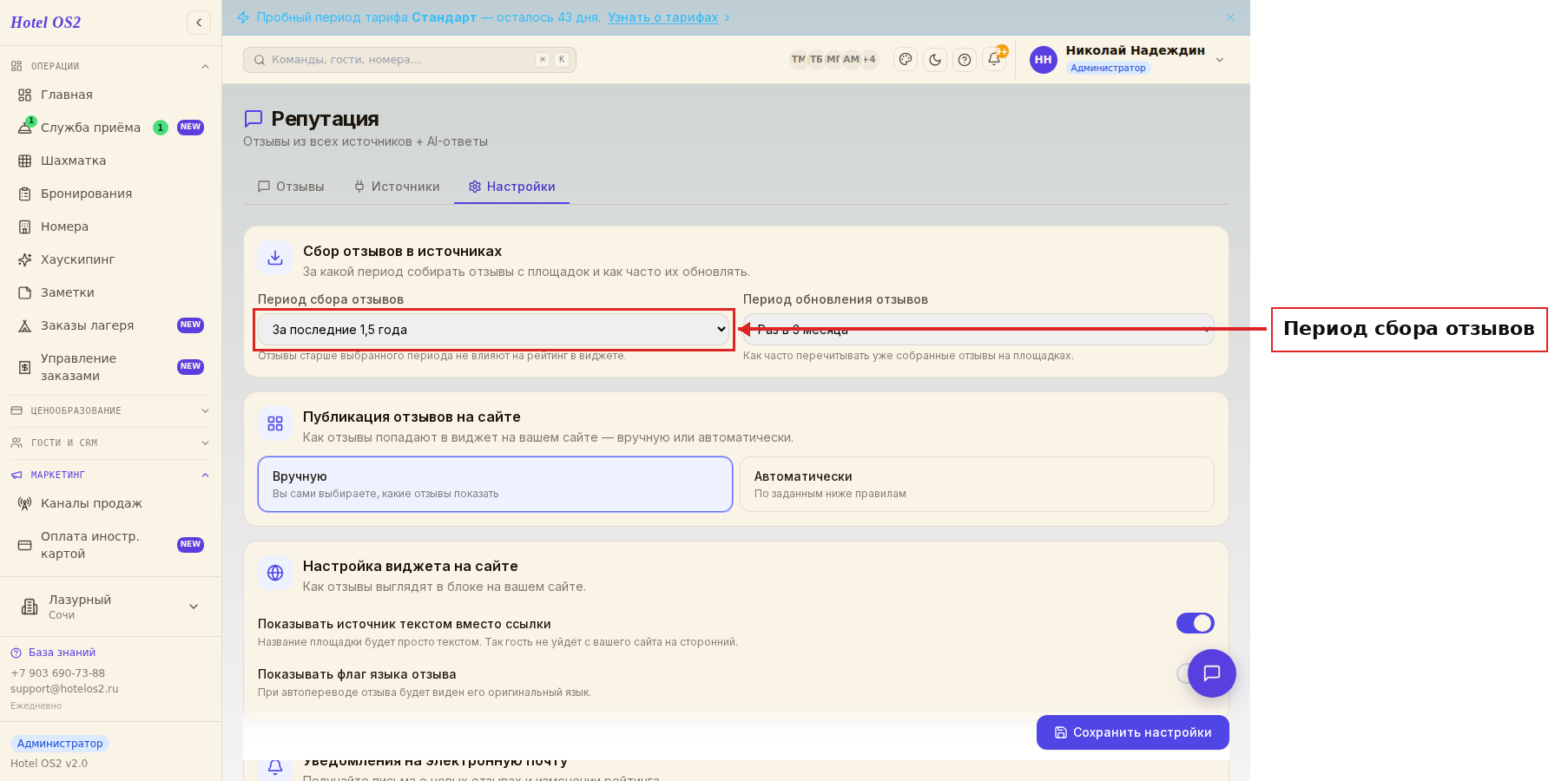Click the Администратор badge in the sidebar footer
Viewport: 1568px width, 781px height.
point(60,744)
